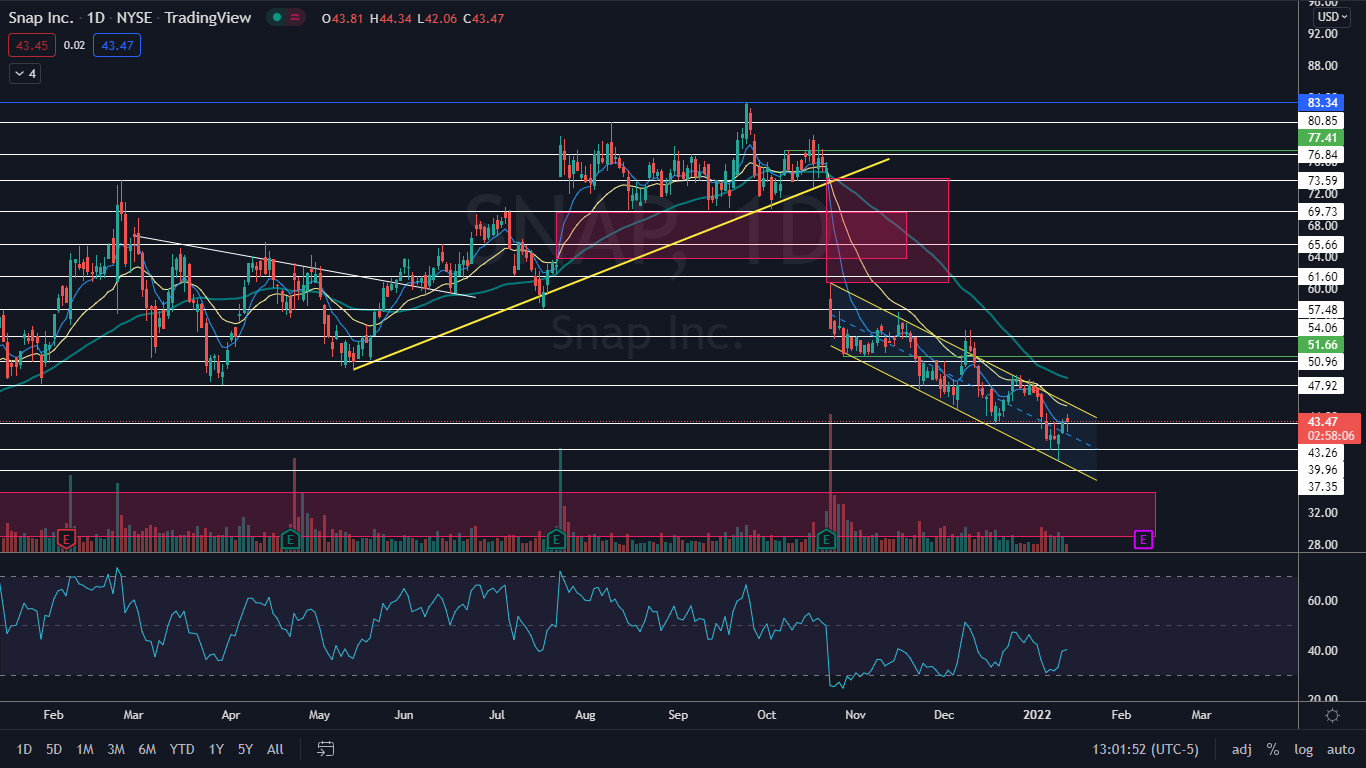The image size is (1366, 768).
Task: Click the Snap Inc. symbol title
Action: coord(42,18)
